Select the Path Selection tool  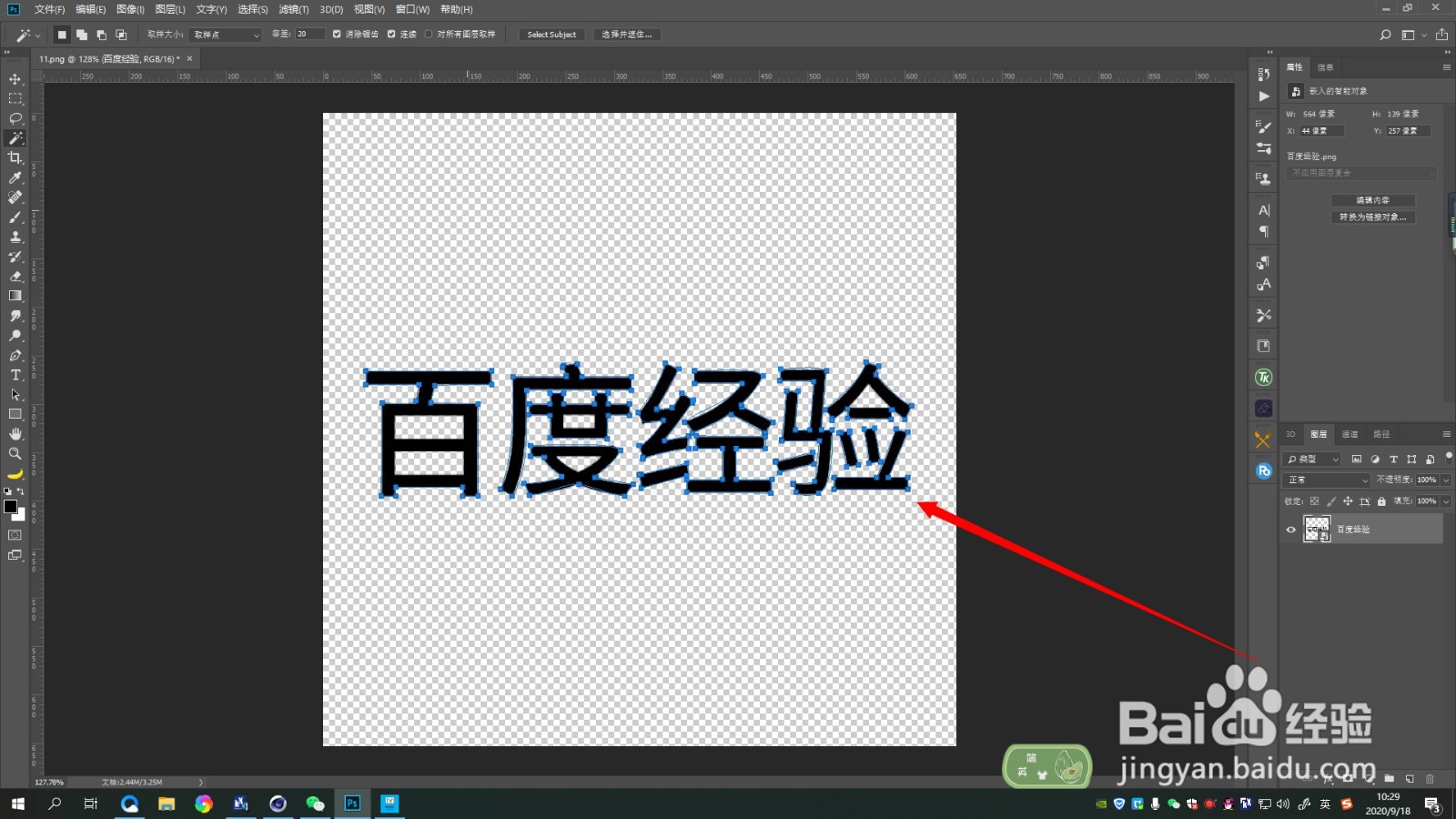tap(15, 395)
